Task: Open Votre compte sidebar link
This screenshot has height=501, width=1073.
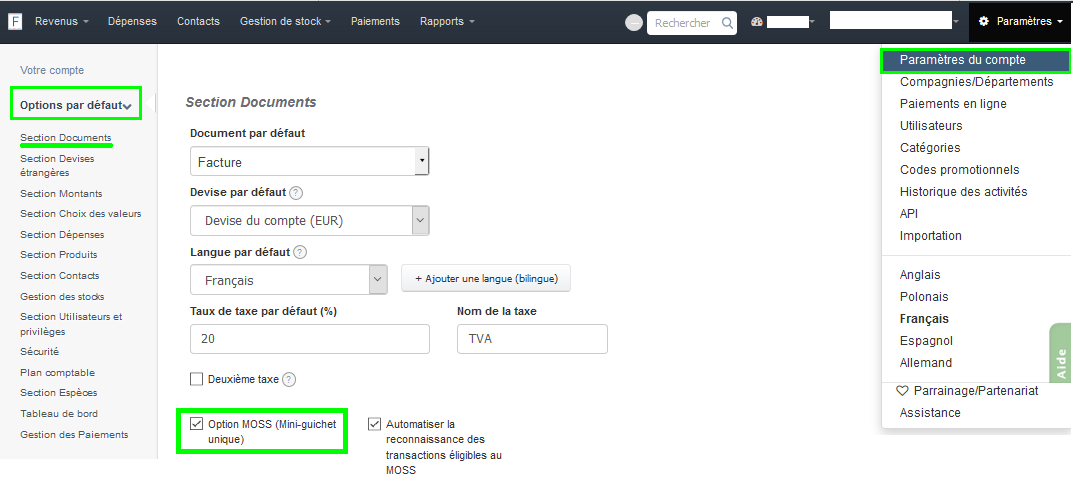Action: (x=52, y=70)
